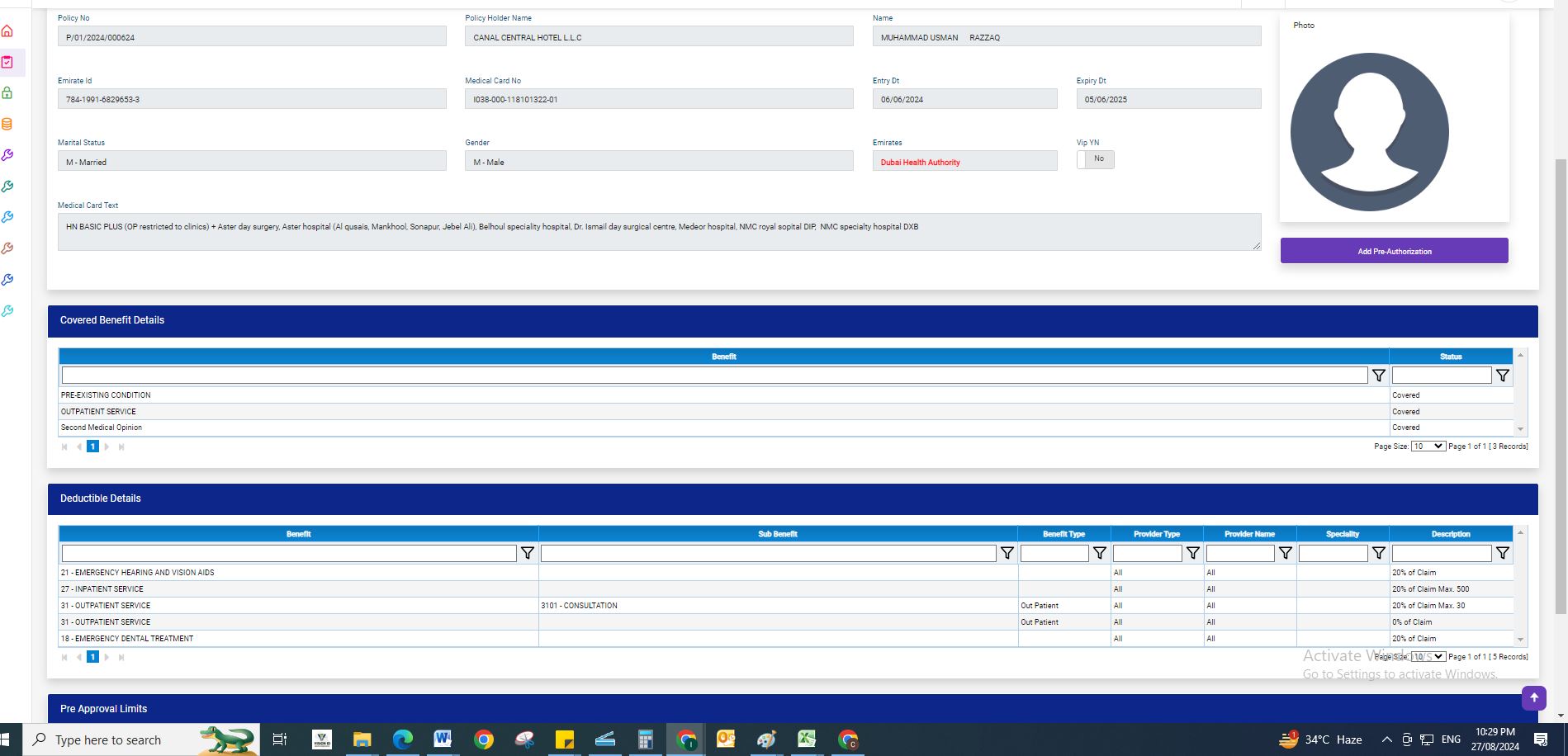This screenshot has height=756, width=1568.
Task: Open the database stack icon in sidebar
Action: click(x=7, y=125)
